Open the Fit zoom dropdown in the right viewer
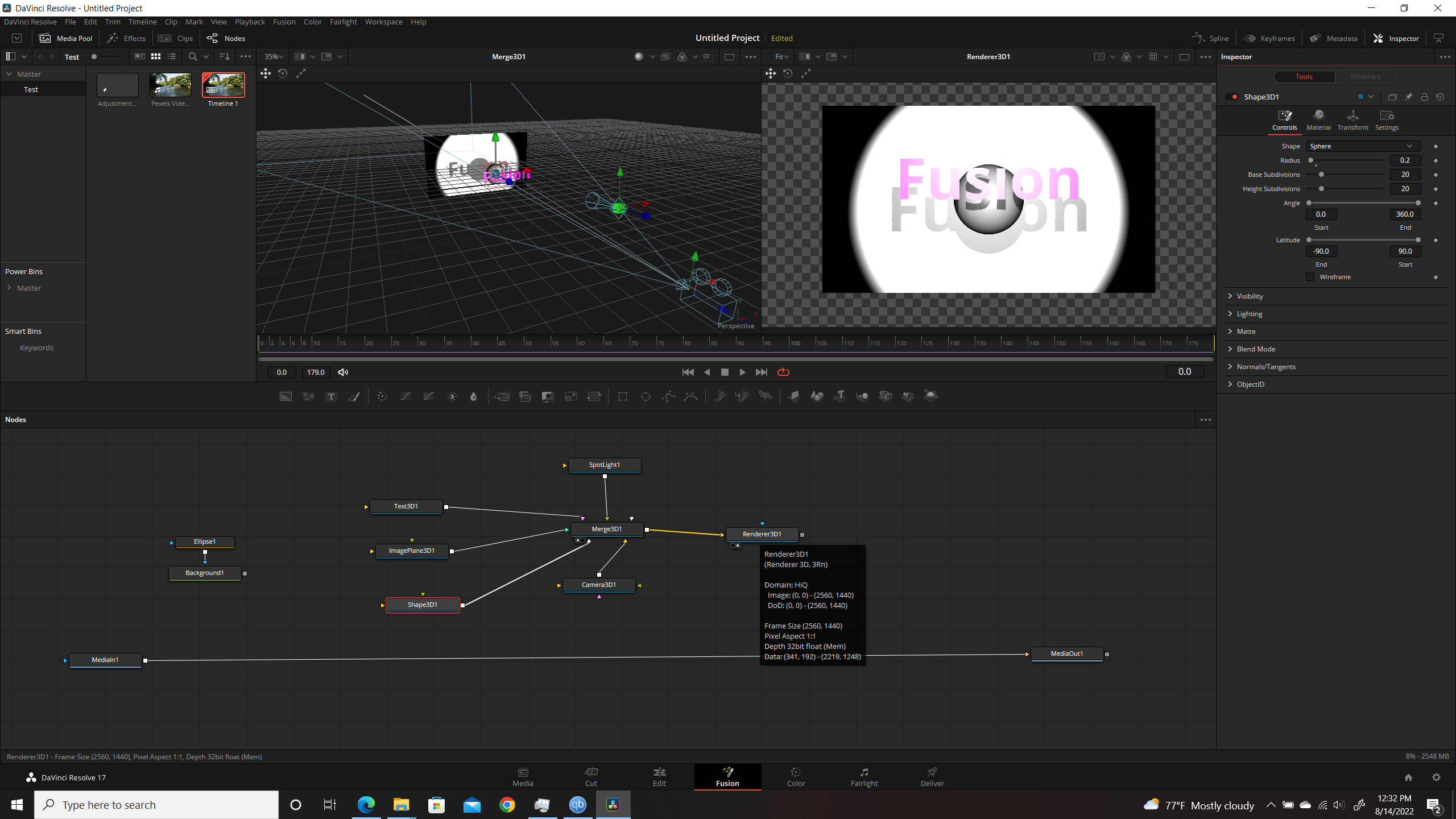 click(781, 56)
